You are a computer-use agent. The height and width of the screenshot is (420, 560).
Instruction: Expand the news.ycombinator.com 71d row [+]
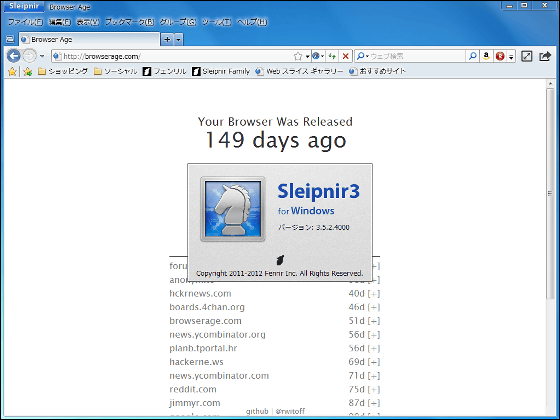pos(374,376)
